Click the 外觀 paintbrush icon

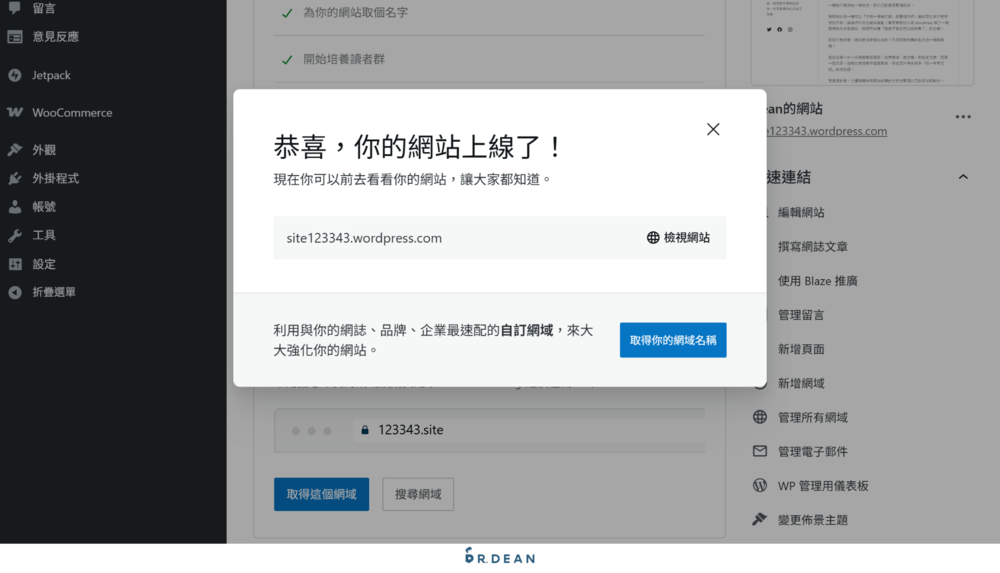coord(15,150)
